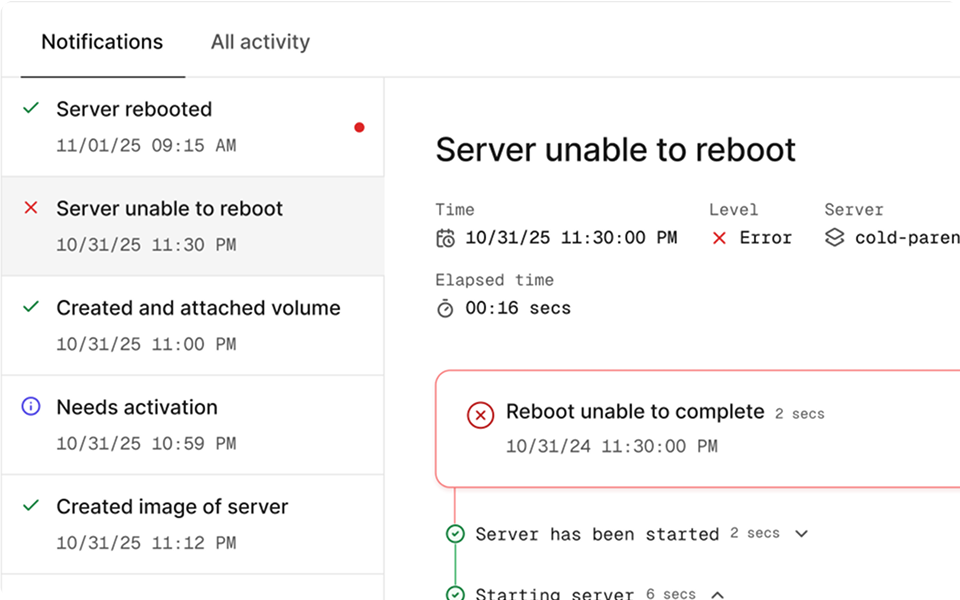Open the Needs activation notification
960x600 pixels.
193,425
